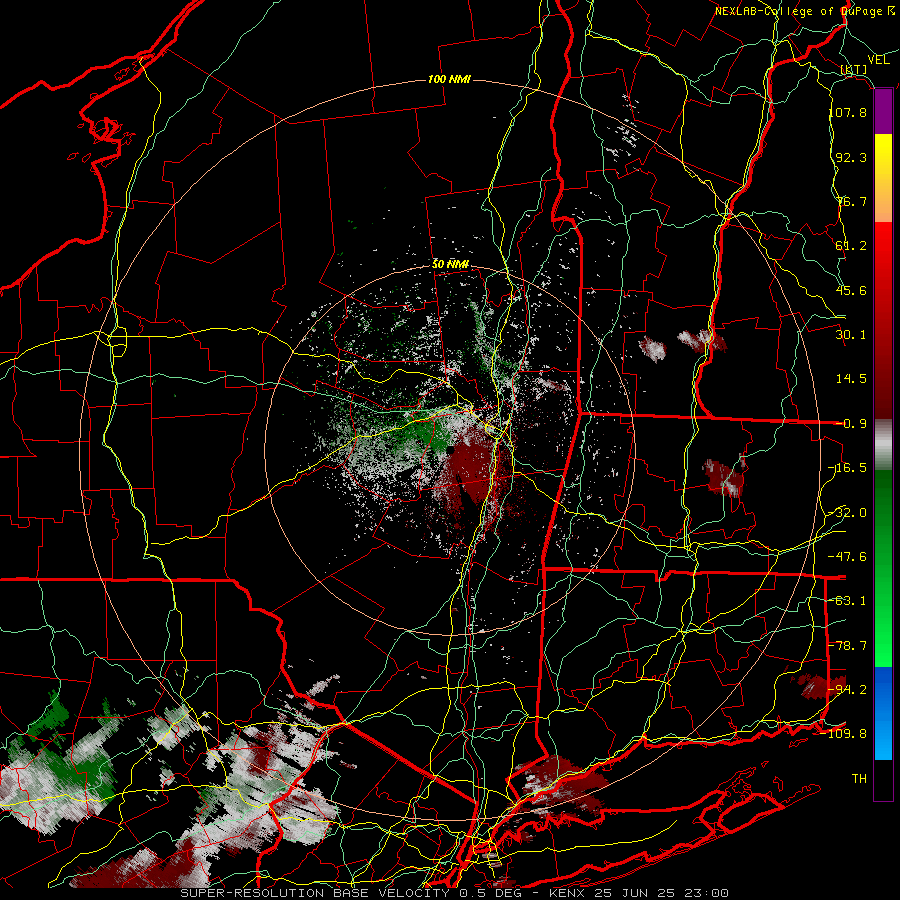The height and width of the screenshot is (900, 900).
Task: Select the -32.0 velocity scale value
Action: coord(848,513)
